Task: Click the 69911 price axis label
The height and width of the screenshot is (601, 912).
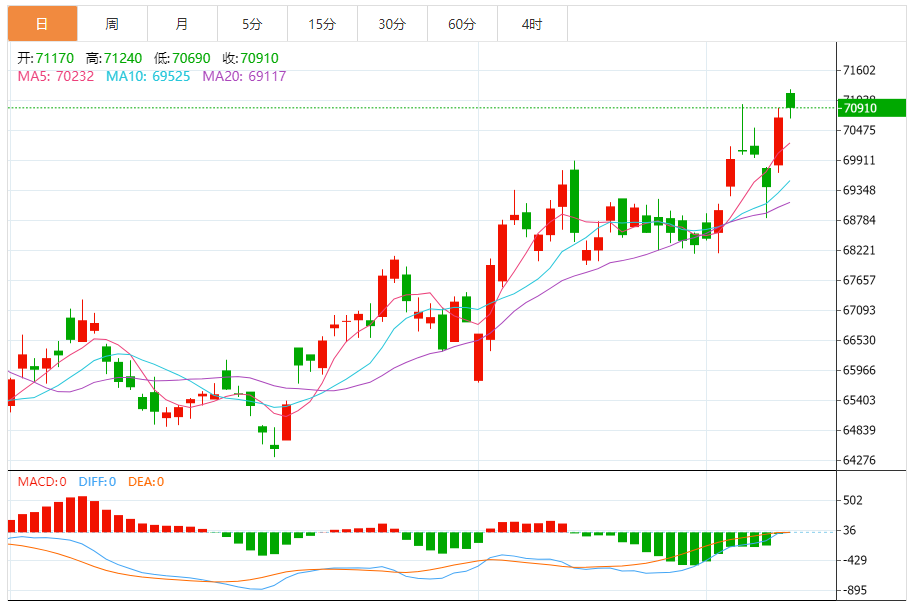Action: point(859,161)
